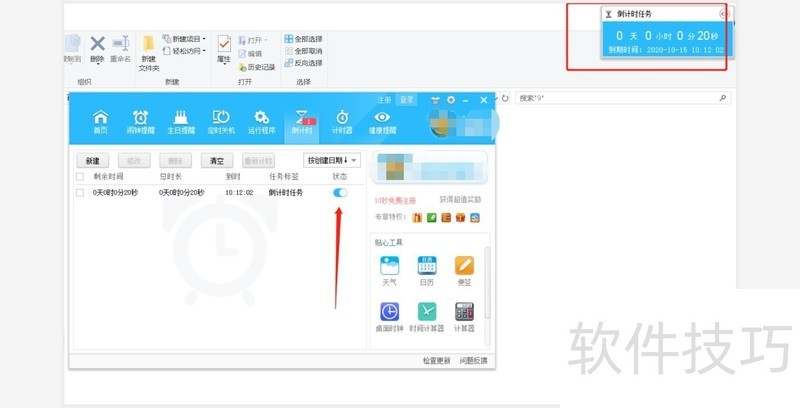Click the 任务标签 column header

click(284, 176)
